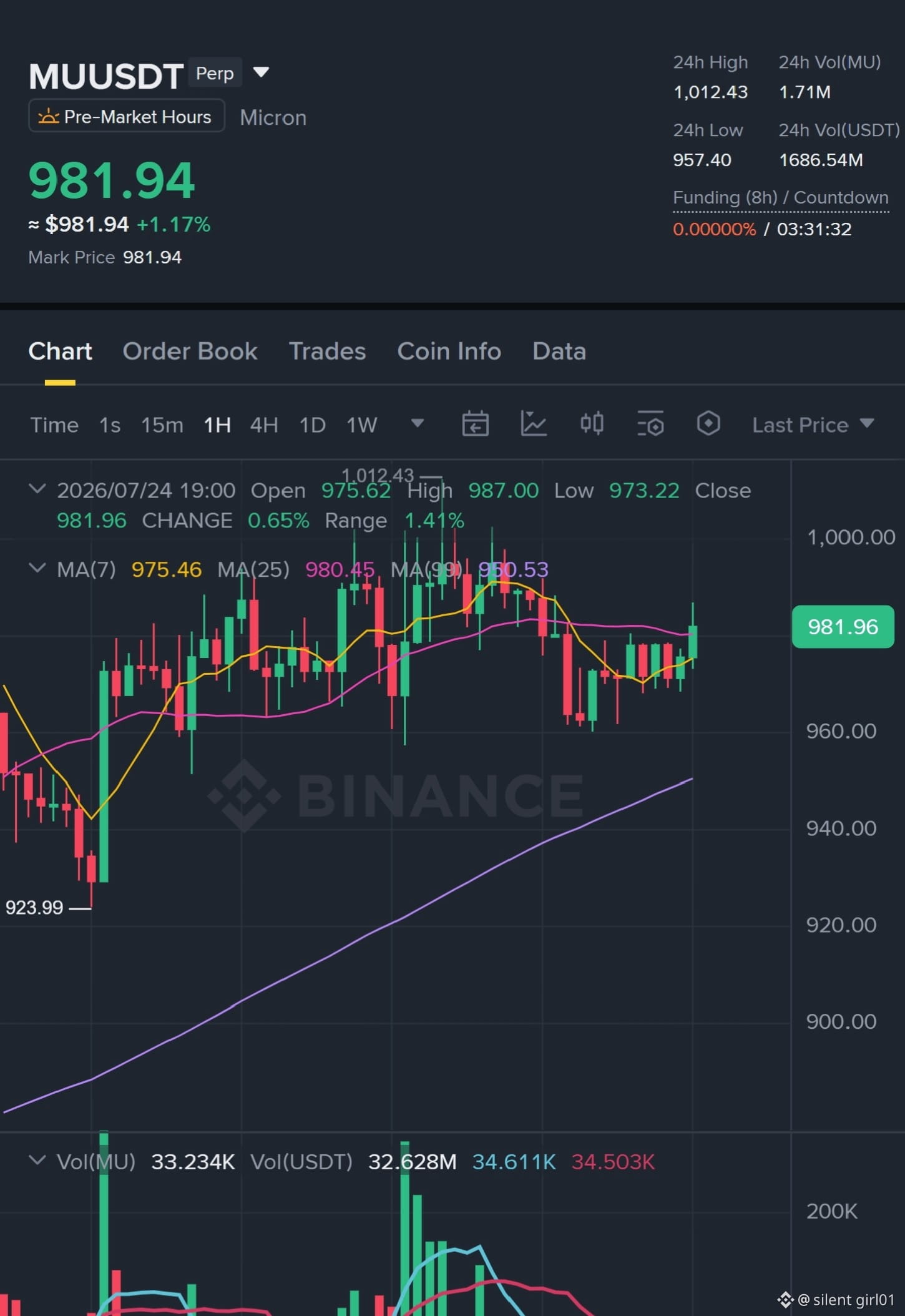This screenshot has width=905, height=1316.
Task: Tap the MA(7) value 975.46
Action: pos(167,569)
